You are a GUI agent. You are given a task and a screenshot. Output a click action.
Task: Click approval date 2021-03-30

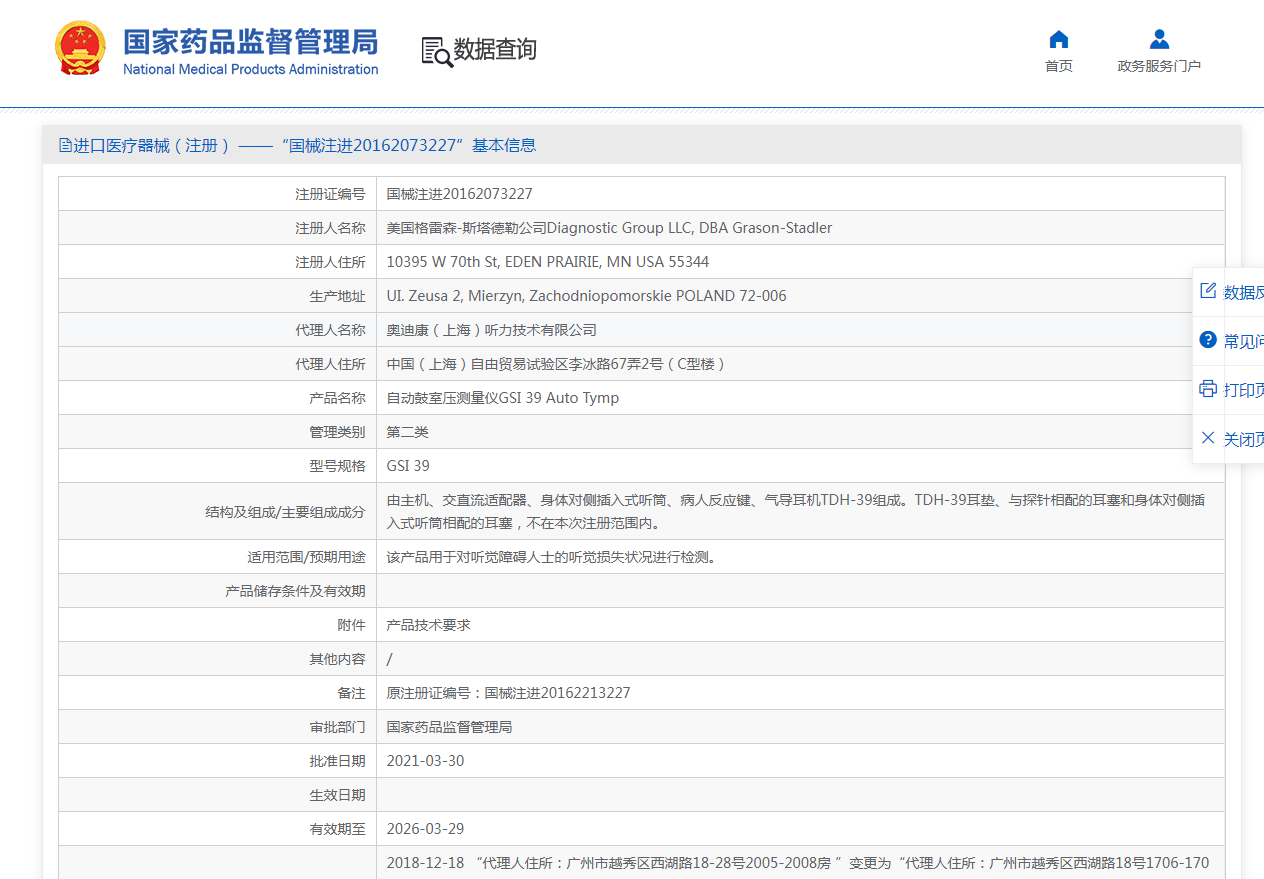(x=426, y=761)
